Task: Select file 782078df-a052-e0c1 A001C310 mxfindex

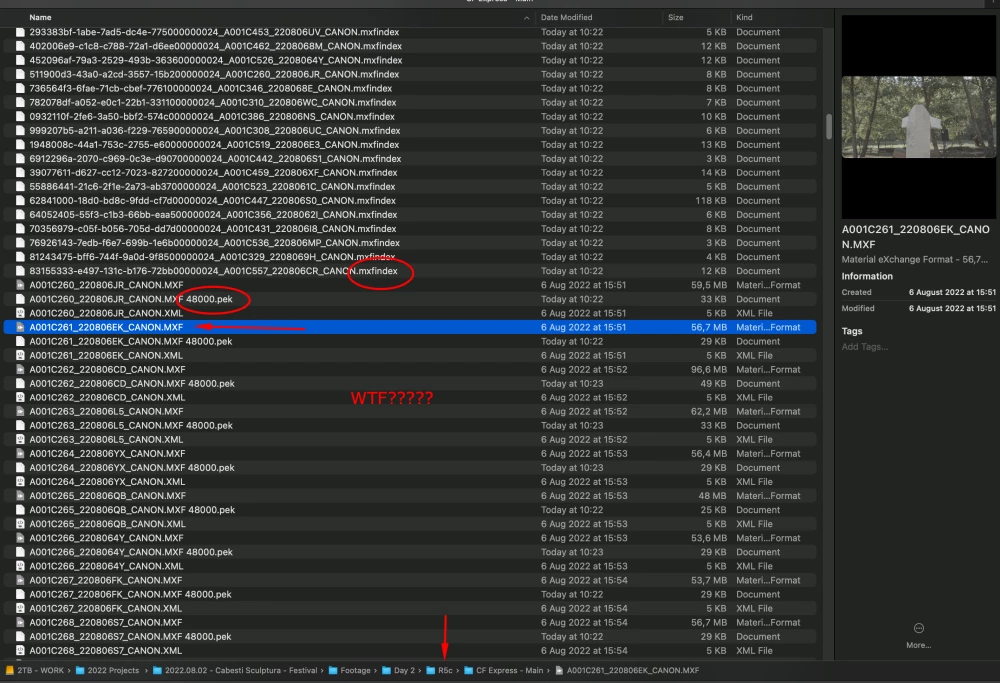Action: click(x=213, y=102)
